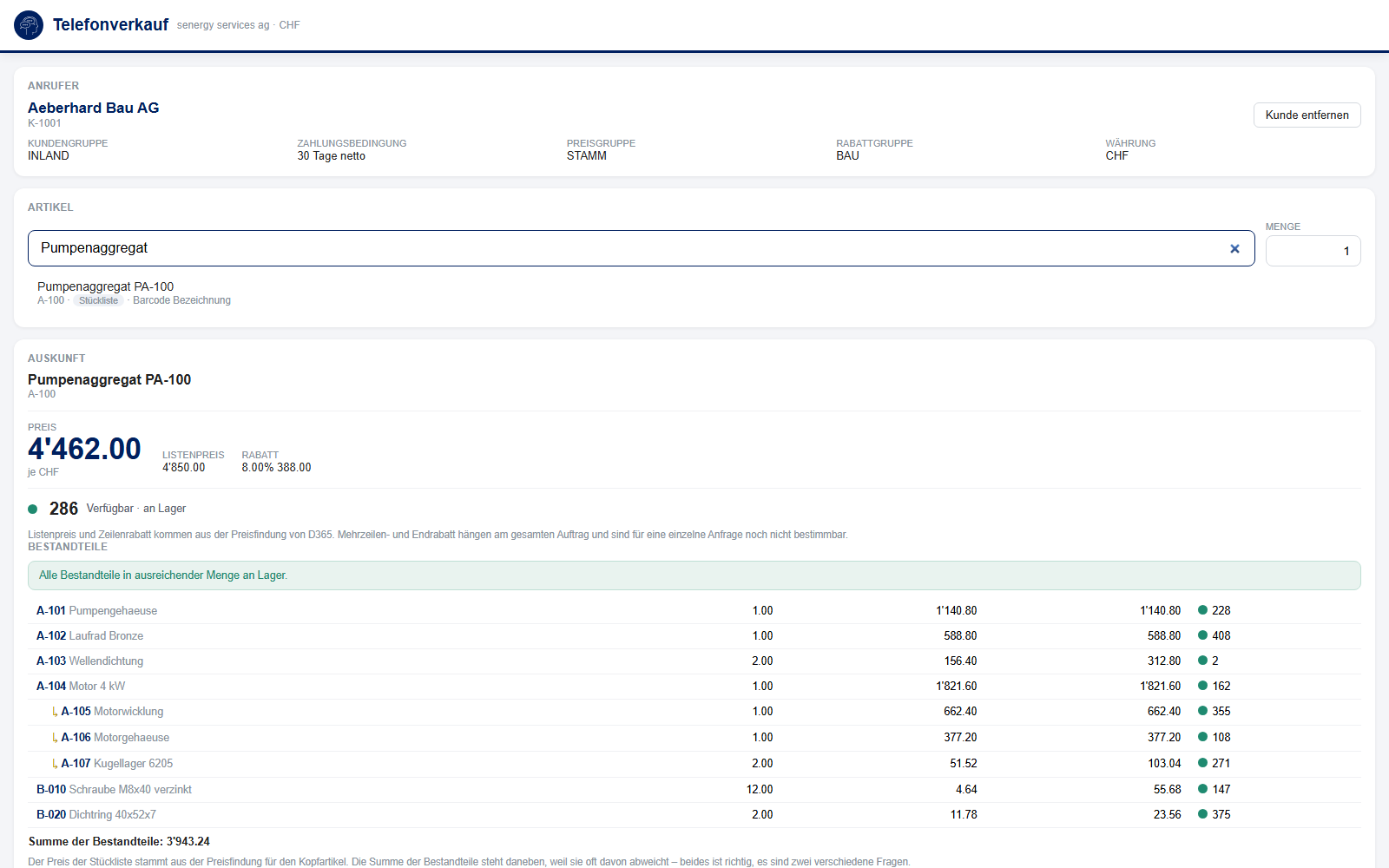Image resolution: width=1389 pixels, height=868 pixels.
Task: Click stock indicator dot for B-010 (147)
Action: pyautogui.click(x=1203, y=789)
